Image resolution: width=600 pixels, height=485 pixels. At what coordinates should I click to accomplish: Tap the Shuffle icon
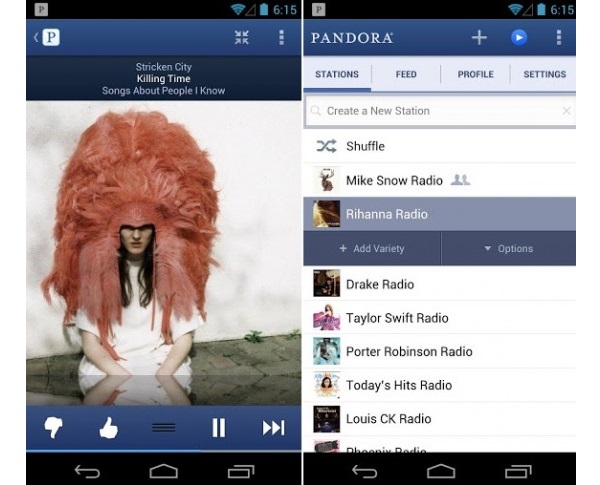[x=326, y=146]
